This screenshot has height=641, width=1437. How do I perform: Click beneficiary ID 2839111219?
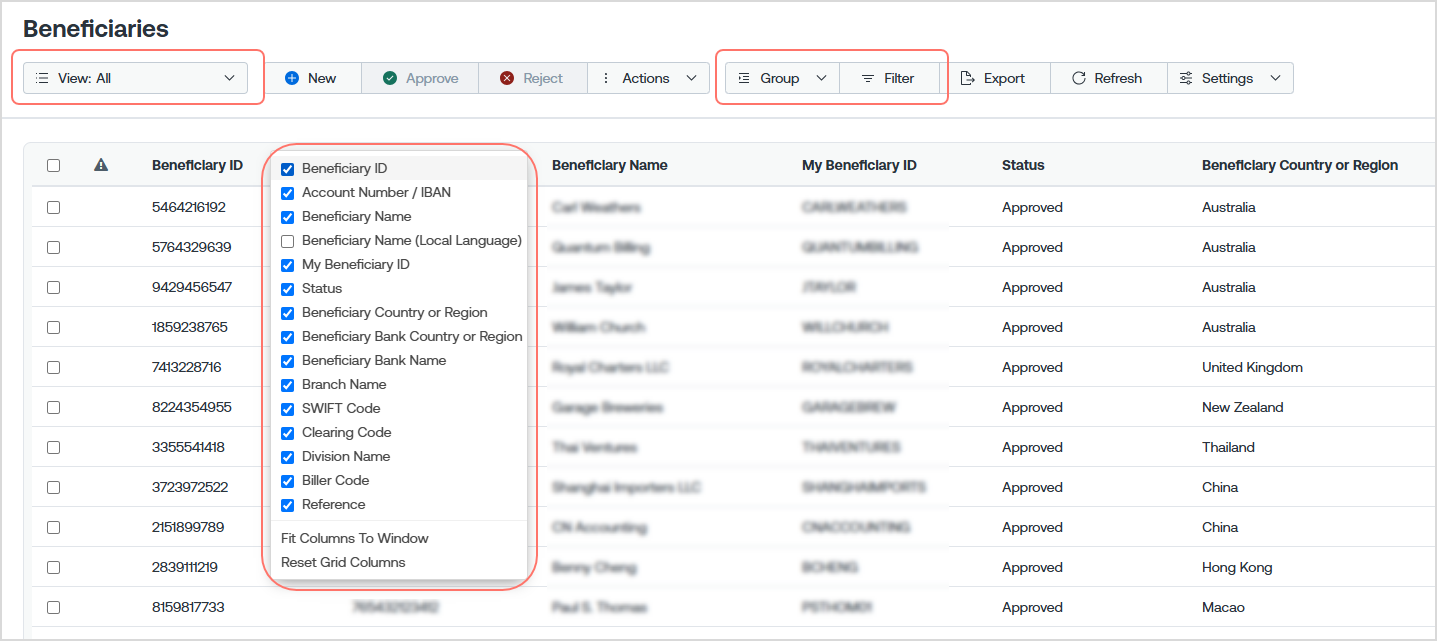(x=185, y=567)
